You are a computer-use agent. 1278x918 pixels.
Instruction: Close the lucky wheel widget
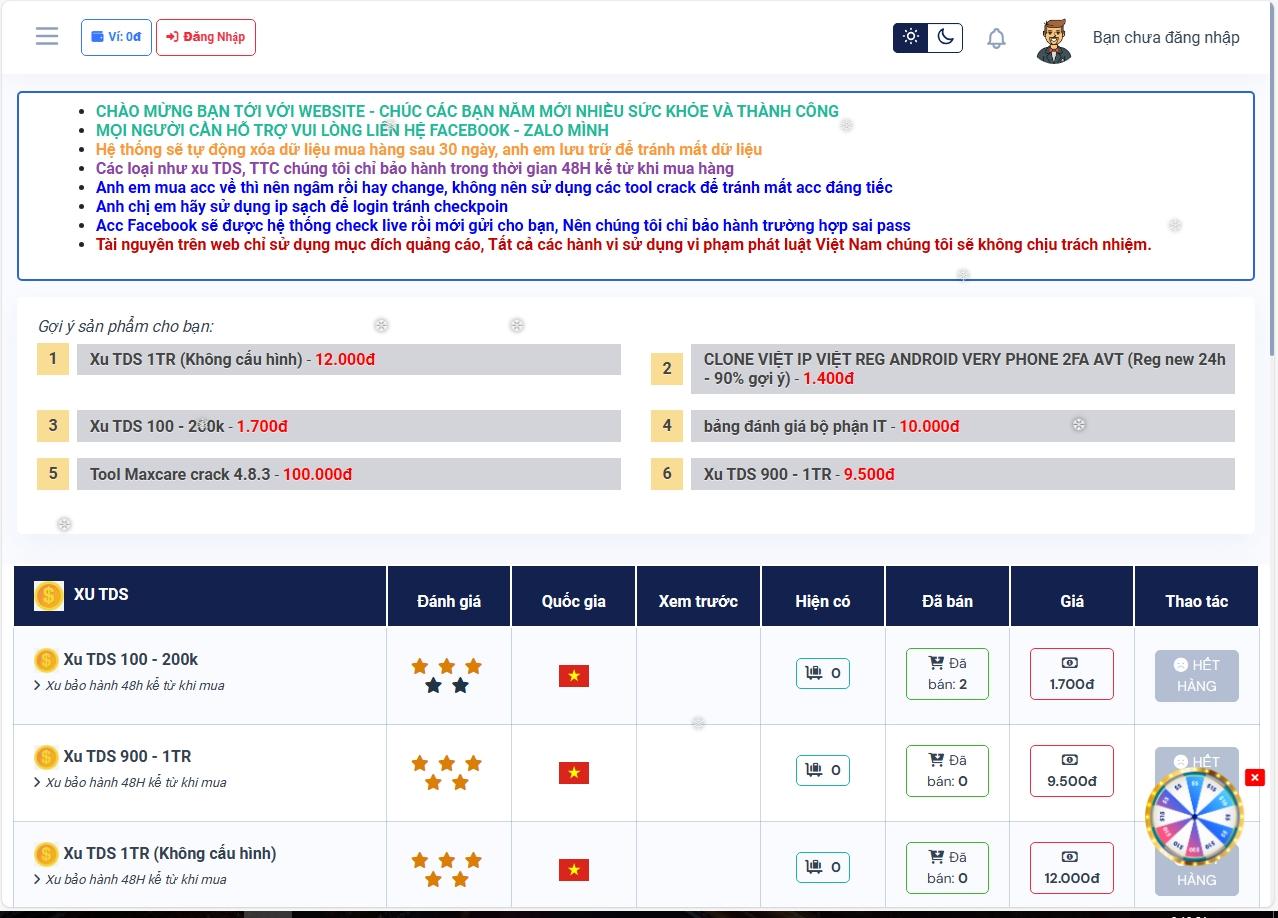pyautogui.click(x=1255, y=777)
